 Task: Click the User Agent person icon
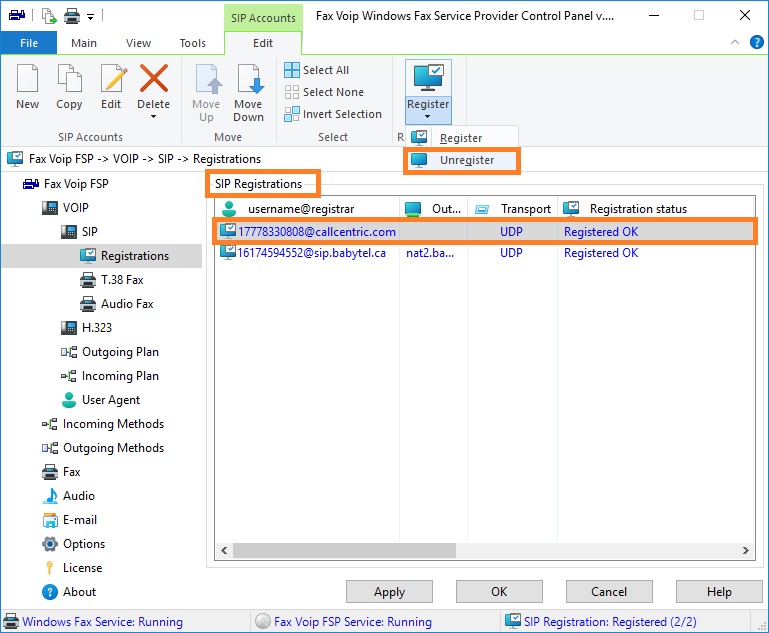point(69,400)
